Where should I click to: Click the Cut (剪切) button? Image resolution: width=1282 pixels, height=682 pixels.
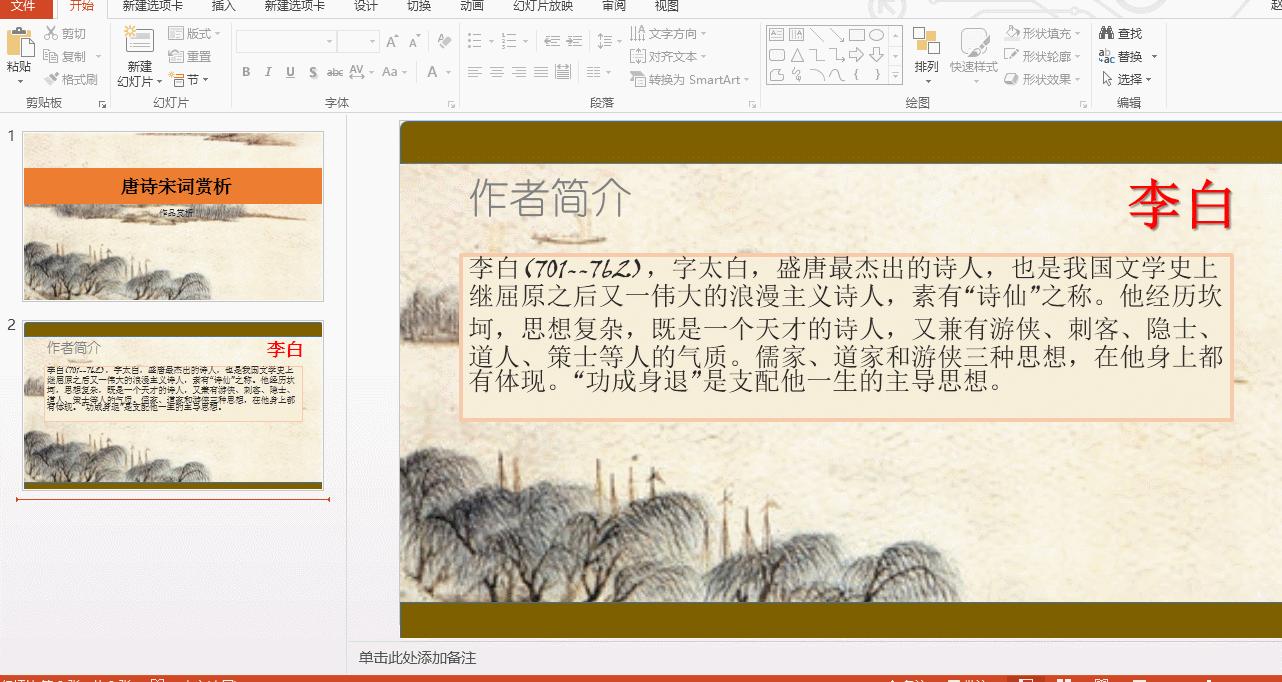click(65, 34)
